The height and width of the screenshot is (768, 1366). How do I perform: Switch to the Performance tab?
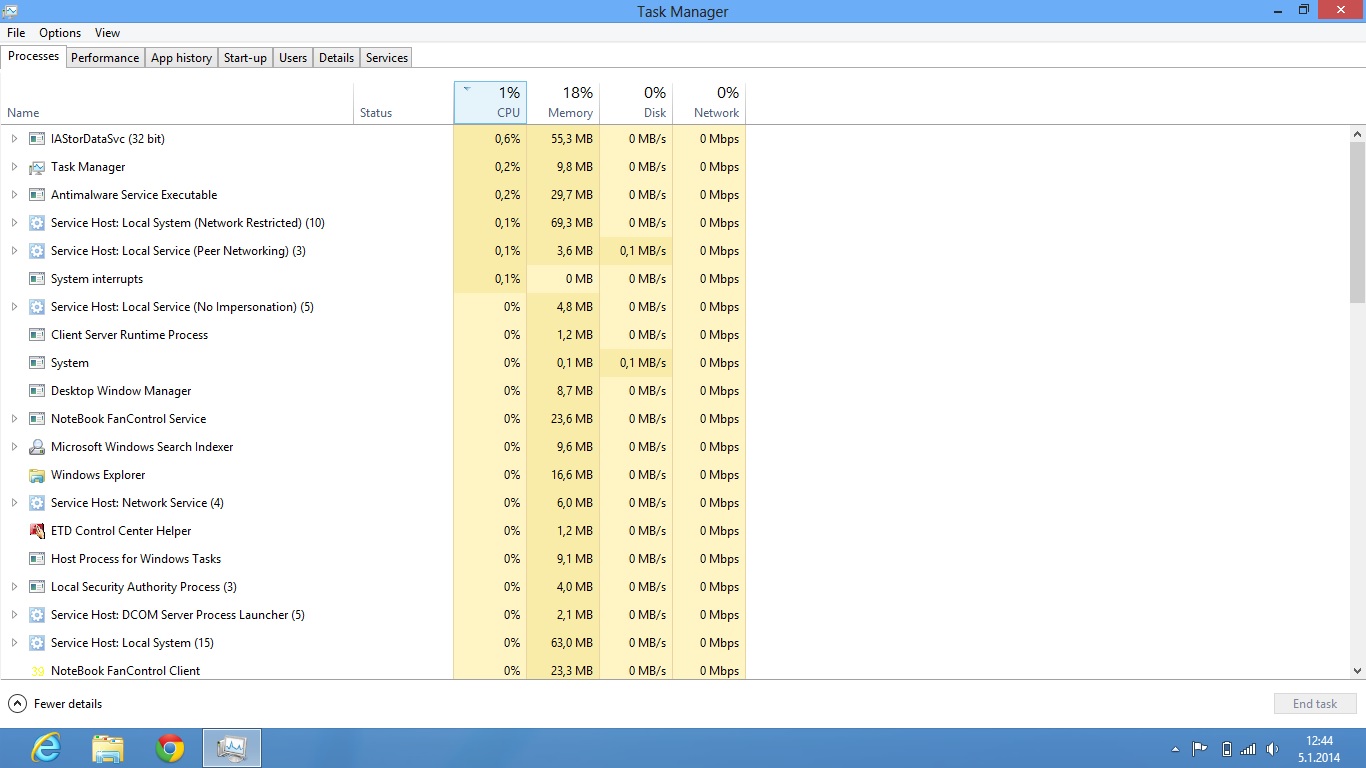tap(105, 58)
